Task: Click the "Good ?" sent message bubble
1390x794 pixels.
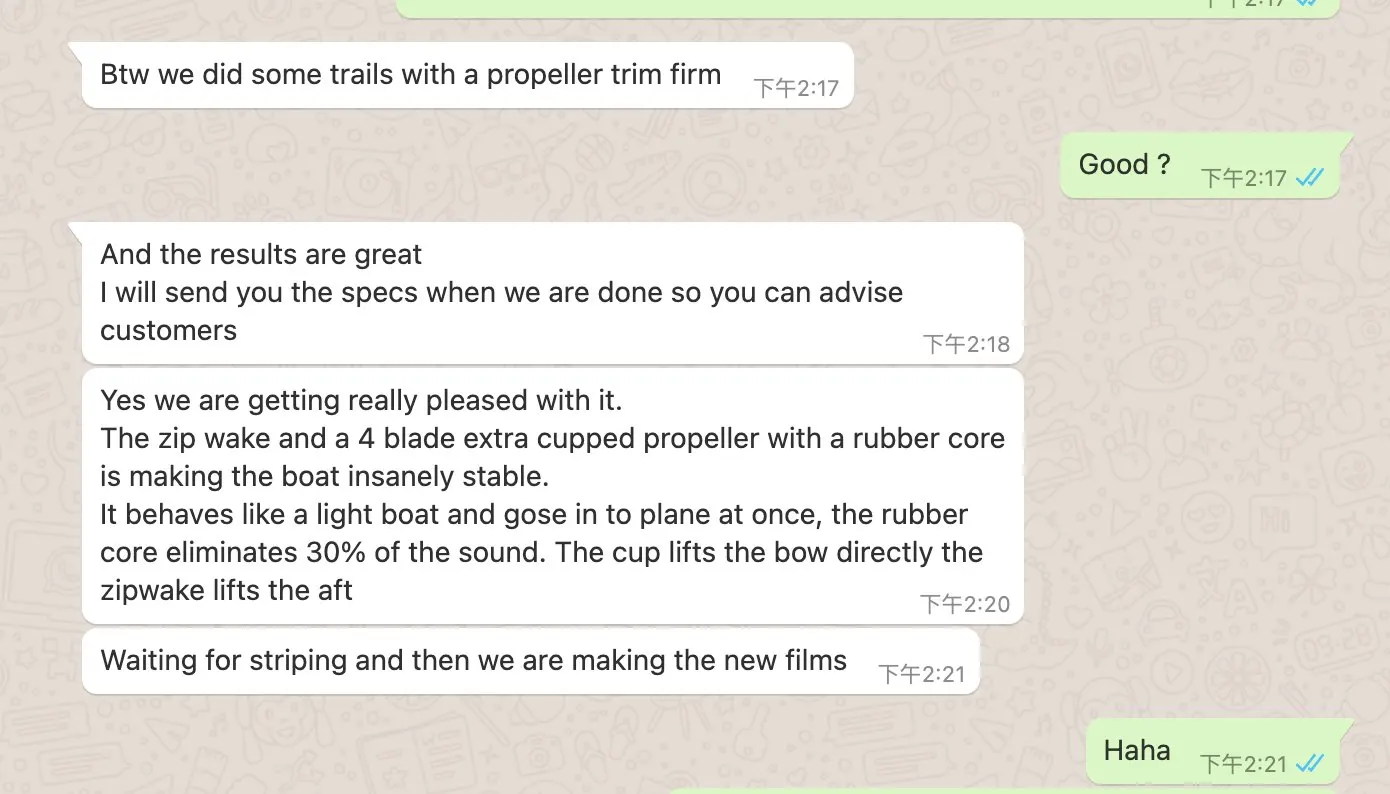Action: [1125, 165]
